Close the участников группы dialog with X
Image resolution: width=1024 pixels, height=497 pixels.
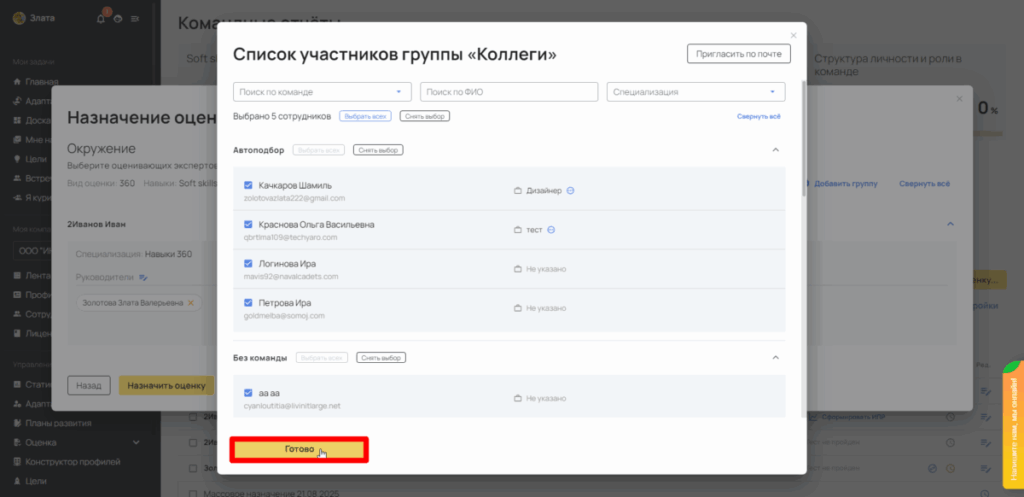coord(794,35)
